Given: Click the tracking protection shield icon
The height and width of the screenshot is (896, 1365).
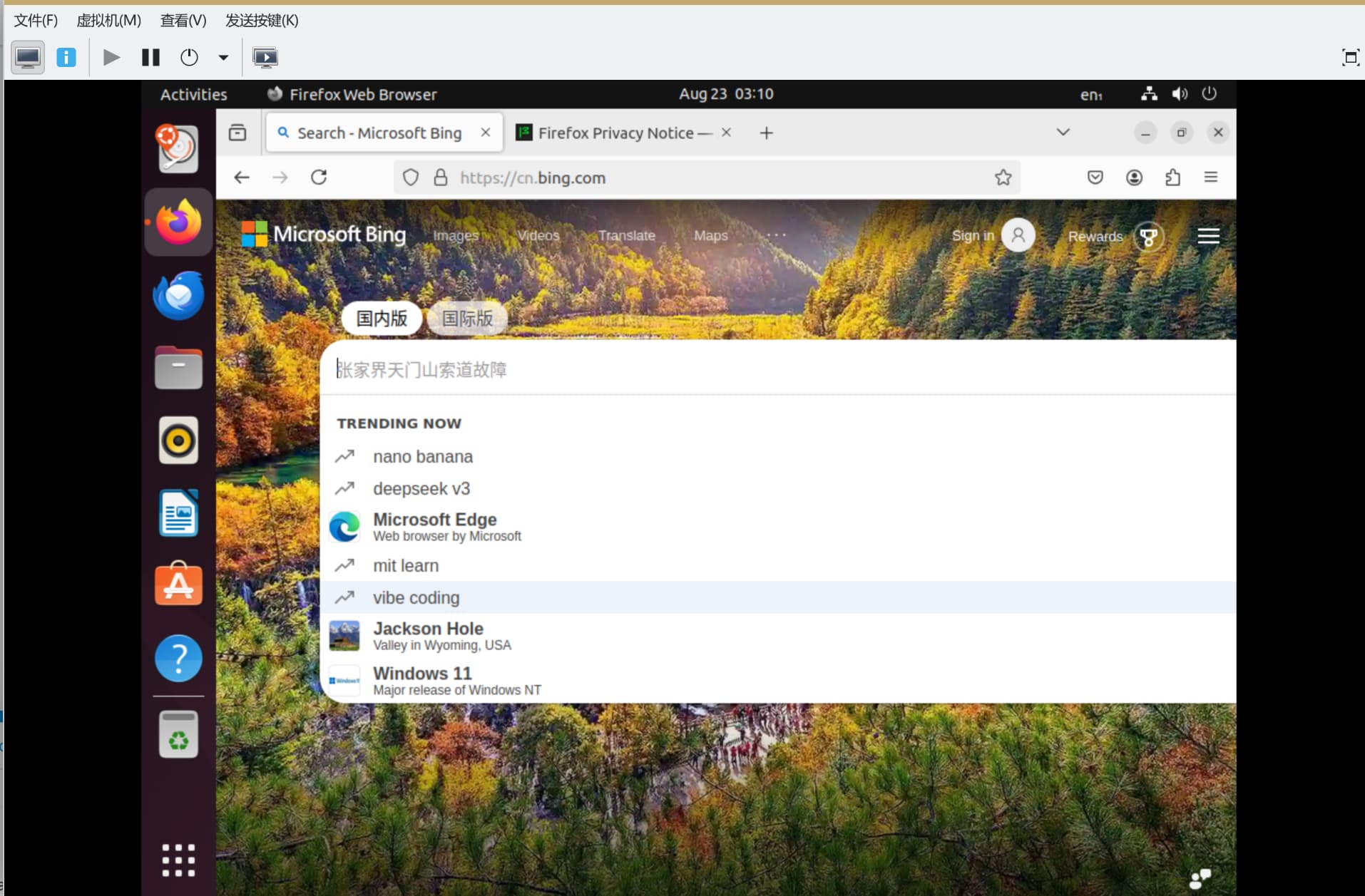Looking at the screenshot, I should 411,177.
